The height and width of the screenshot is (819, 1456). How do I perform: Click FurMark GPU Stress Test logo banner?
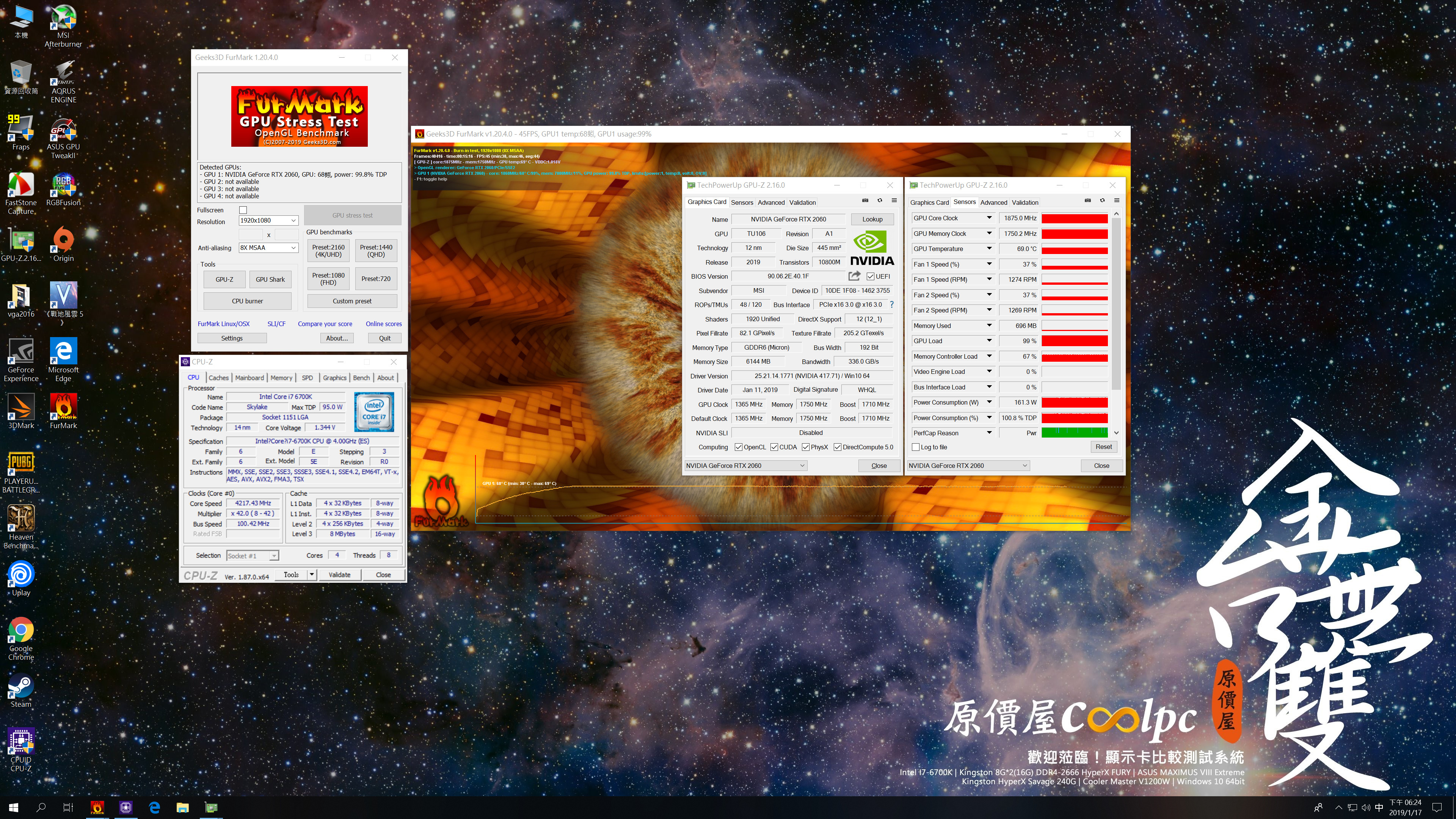point(300,116)
